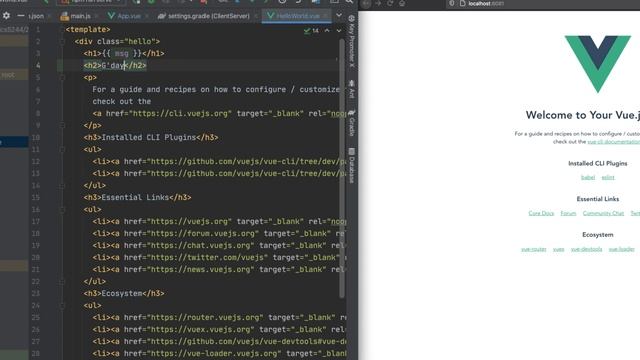
Task: Open the Forum link
Action: 568,213
